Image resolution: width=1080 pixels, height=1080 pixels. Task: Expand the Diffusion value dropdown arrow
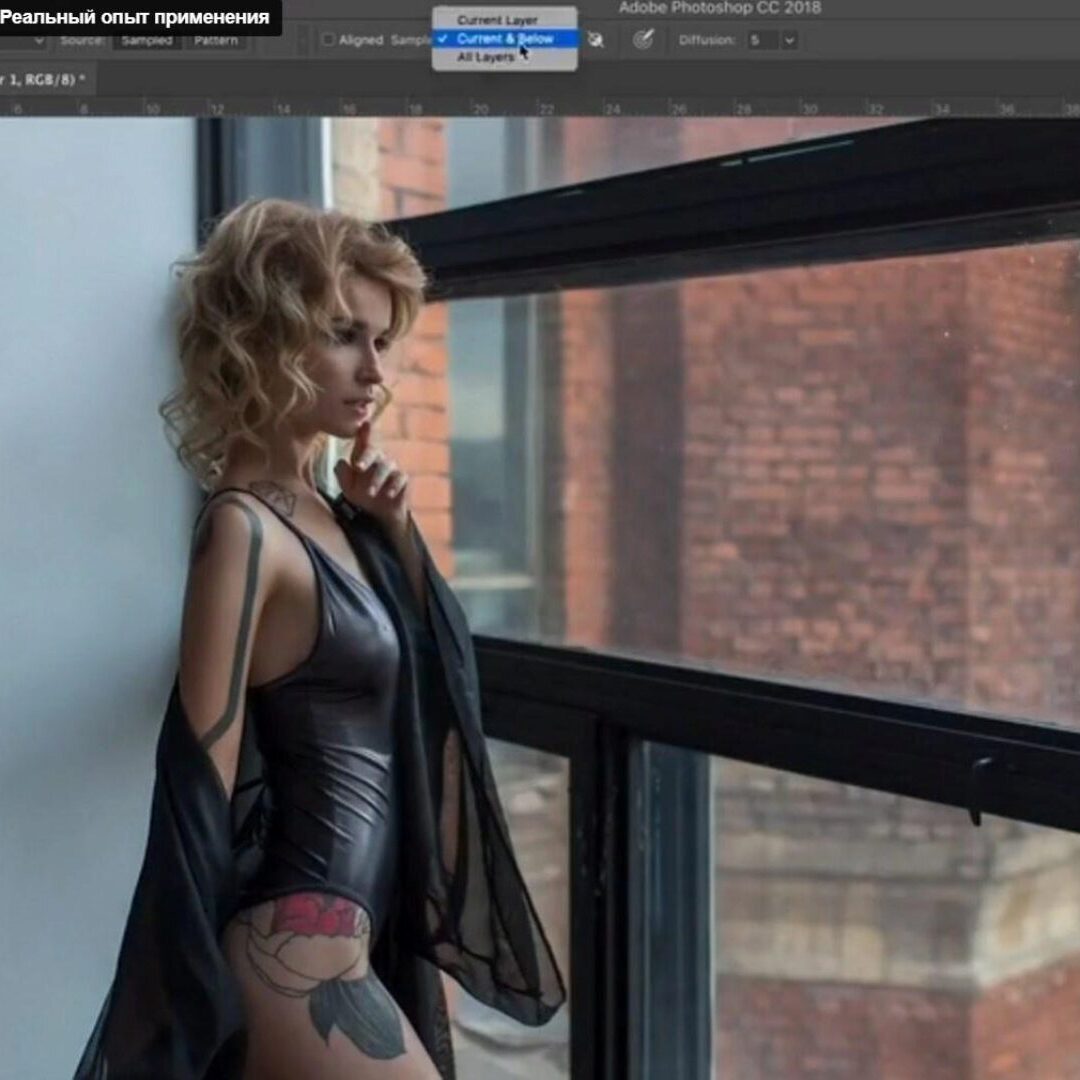(x=789, y=41)
